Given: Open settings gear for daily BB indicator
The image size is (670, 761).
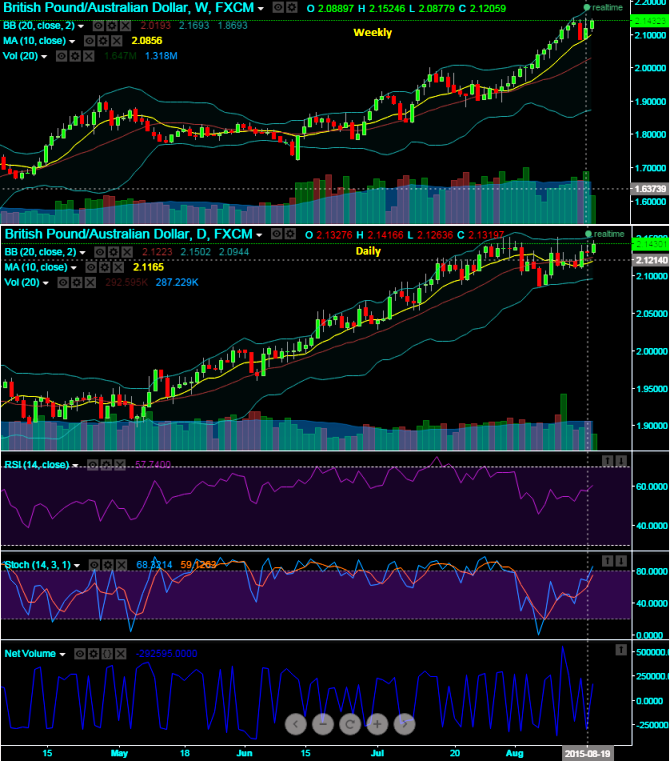Looking at the screenshot, I should (113, 252).
